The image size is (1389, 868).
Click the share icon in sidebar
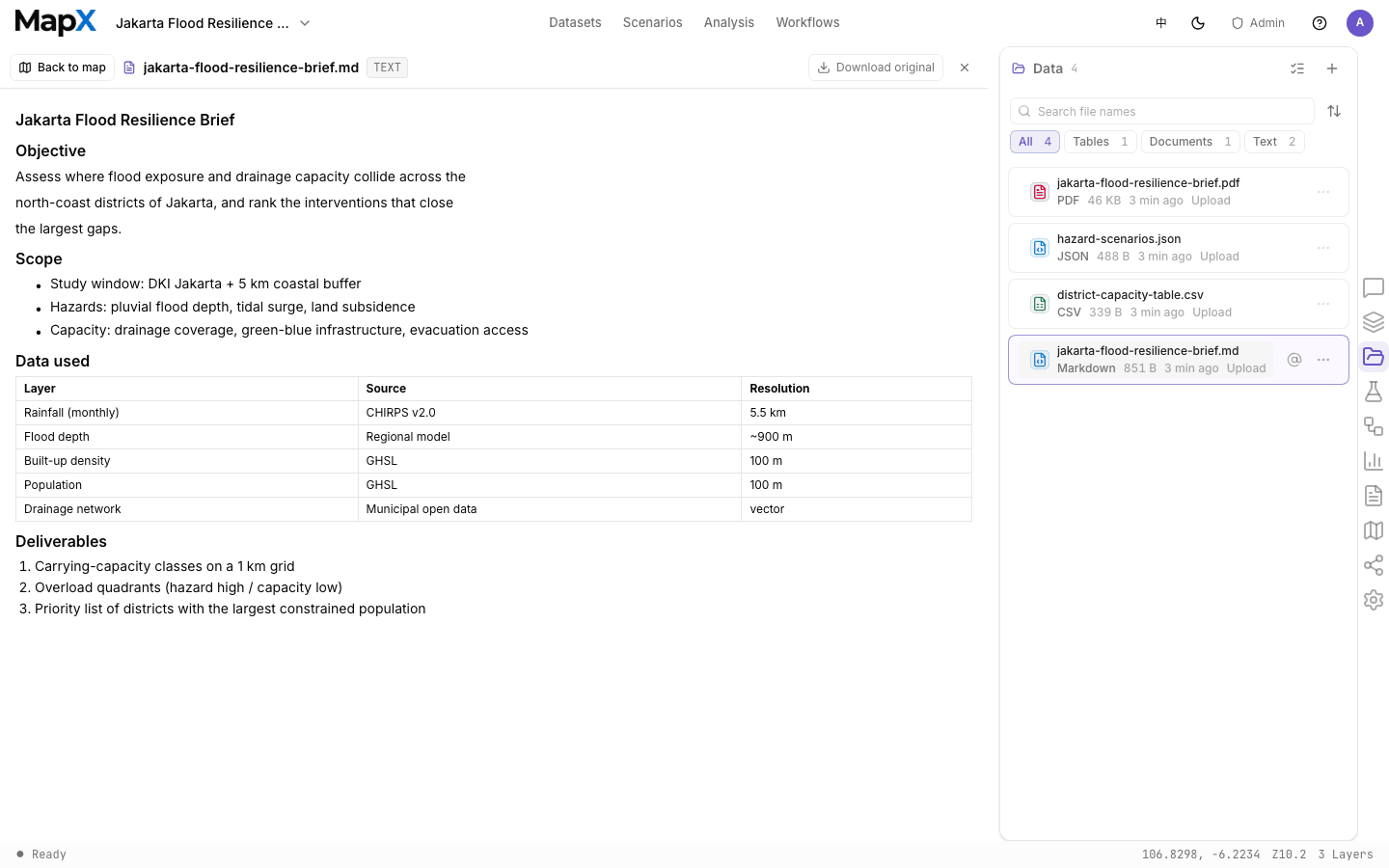tap(1374, 565)
